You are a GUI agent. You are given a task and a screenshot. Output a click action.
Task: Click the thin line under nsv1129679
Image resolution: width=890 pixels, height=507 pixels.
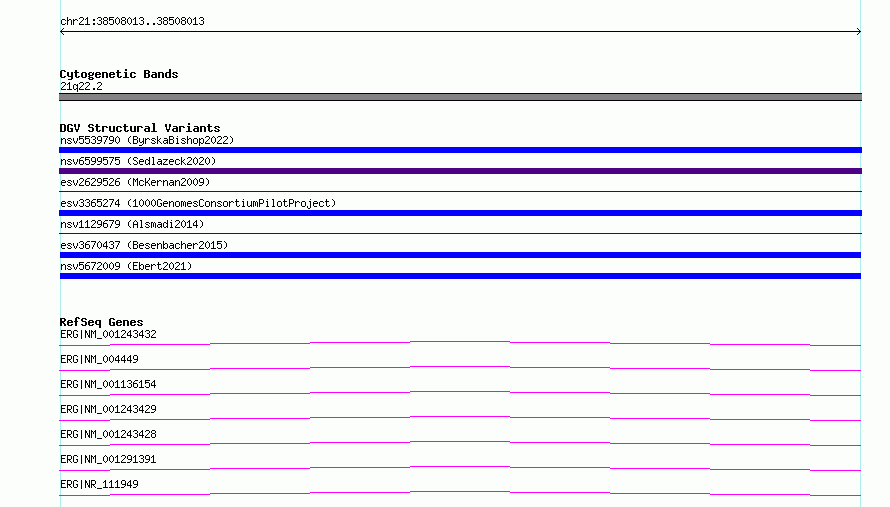460,233
